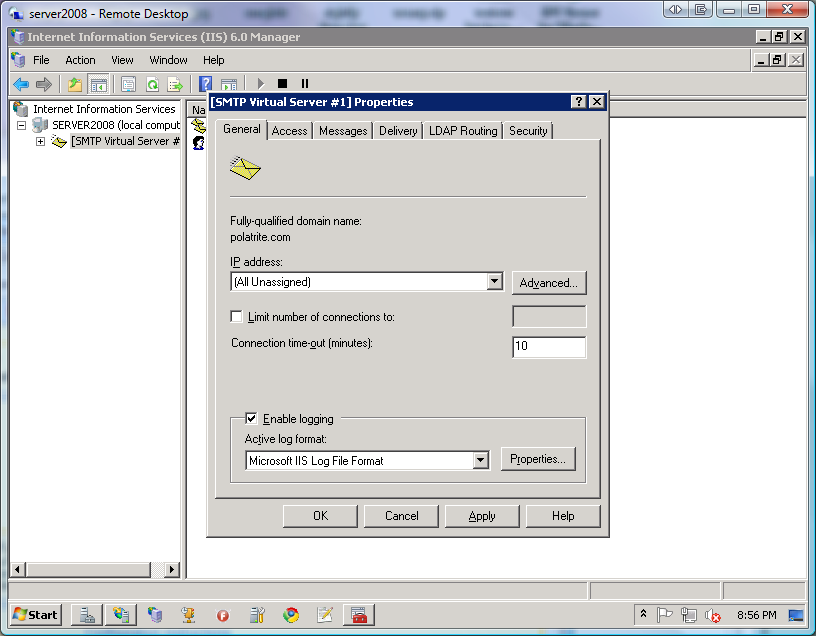Click the Advanced... button
This screenshot has height=636, width=816.
click(x=549, y=283)
